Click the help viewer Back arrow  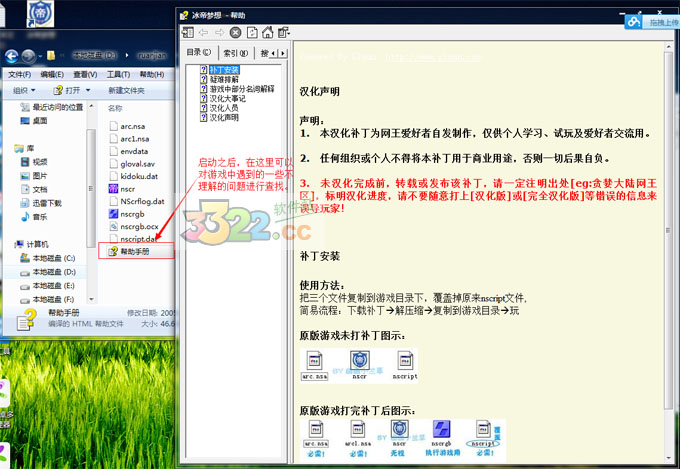pyautogui.click(x=203, y=32)
